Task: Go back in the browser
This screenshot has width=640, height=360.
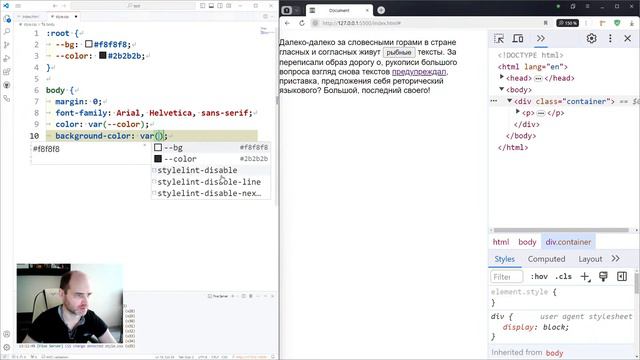Action: coord(287,23)
